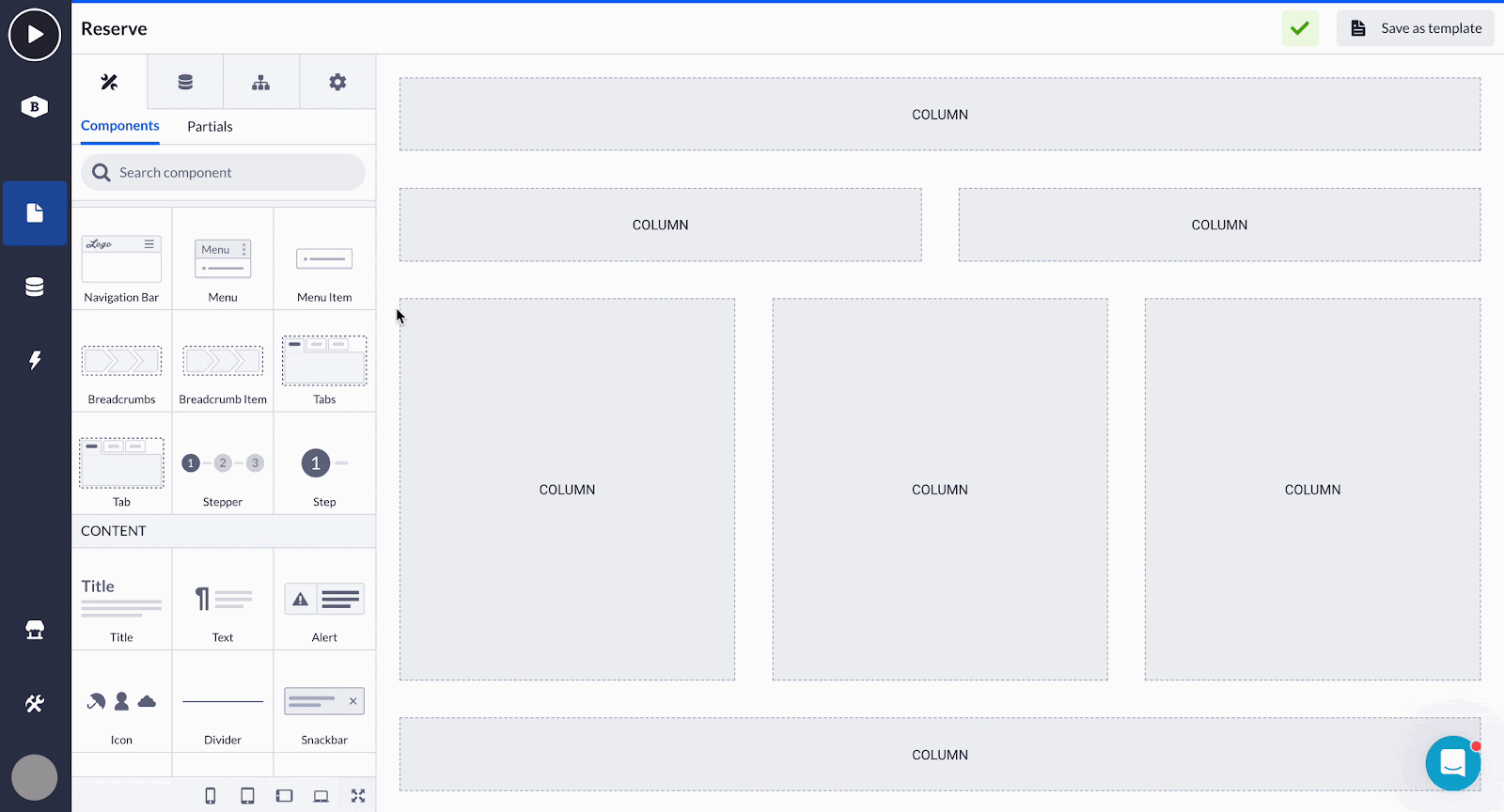Select the Icon component
1504x812 pixels.
(x=121, y=702)
